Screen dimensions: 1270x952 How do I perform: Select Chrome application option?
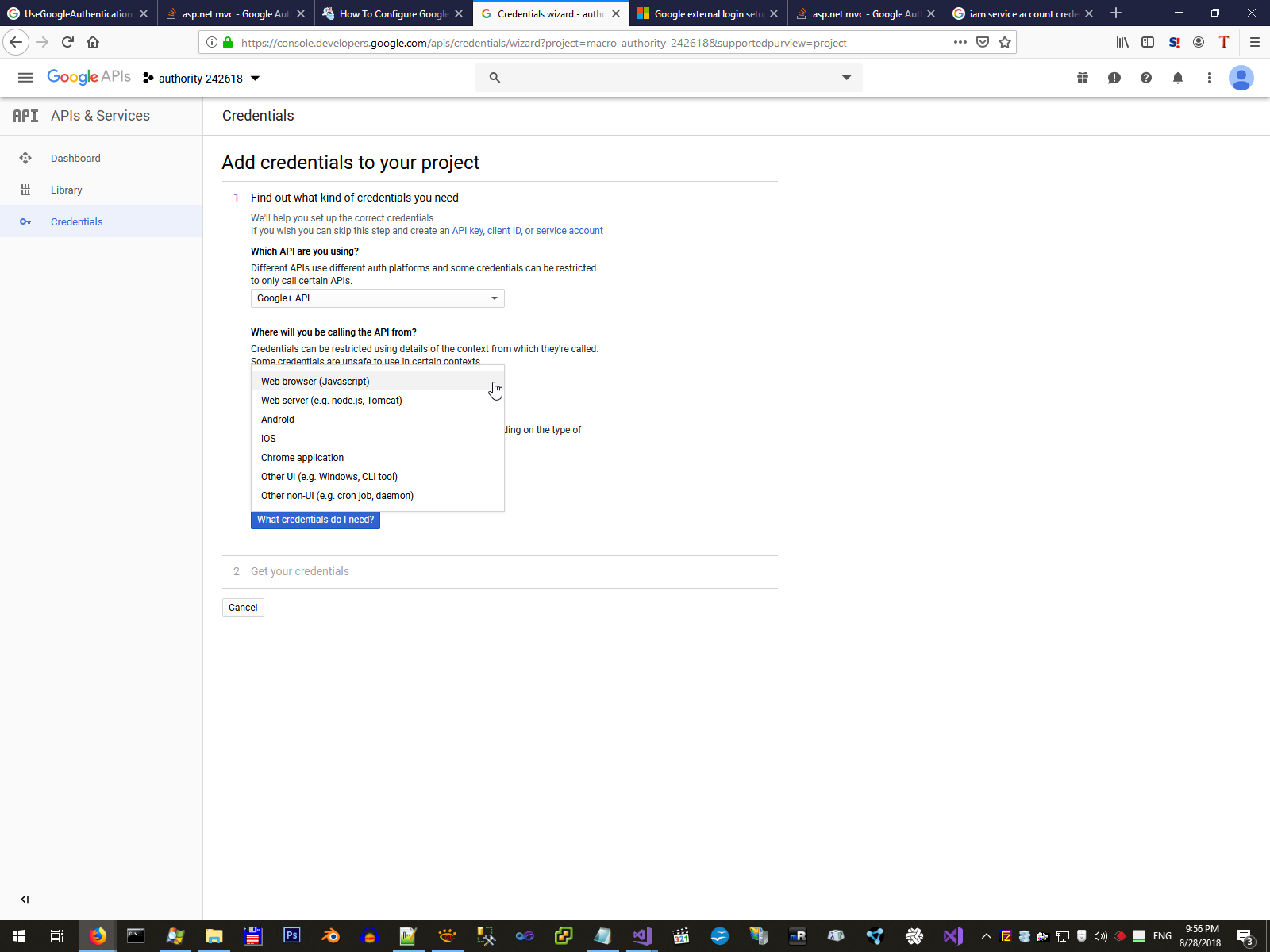[378, 458]
